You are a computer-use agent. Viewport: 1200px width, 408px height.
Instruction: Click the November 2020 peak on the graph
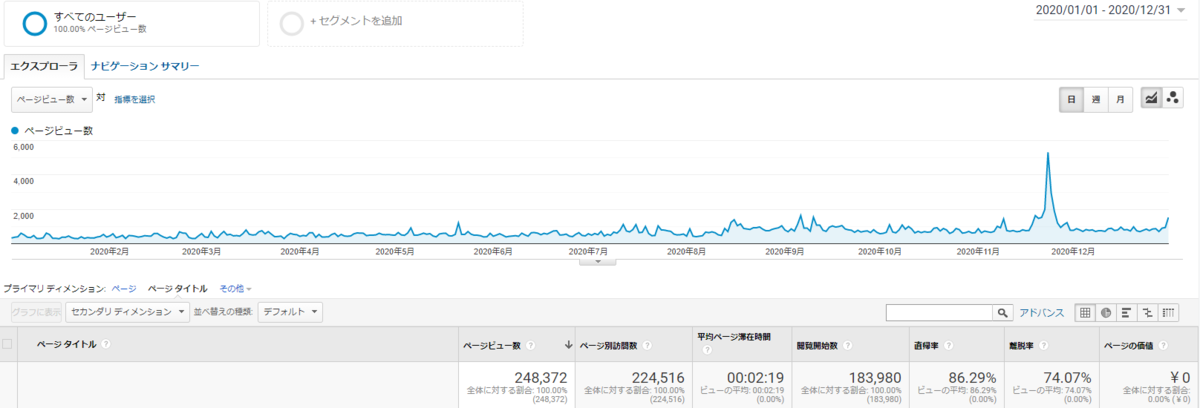(1046, 153)
